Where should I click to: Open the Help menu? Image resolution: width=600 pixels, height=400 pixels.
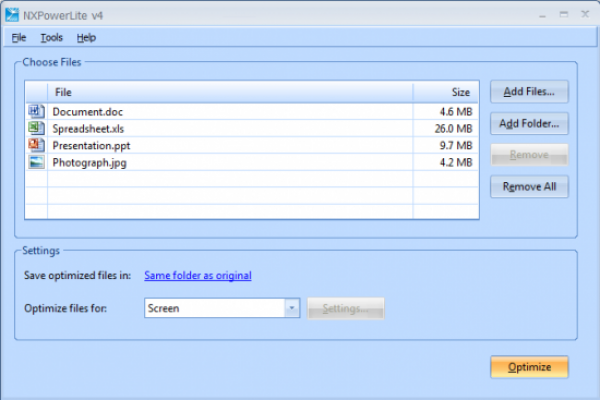86,38
